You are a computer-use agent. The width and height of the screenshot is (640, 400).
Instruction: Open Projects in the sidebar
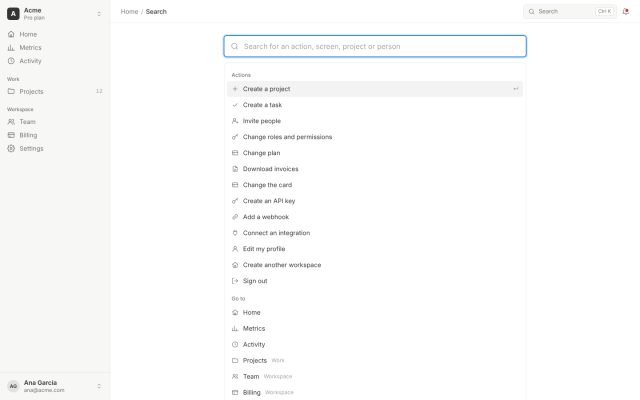[55, 91]
